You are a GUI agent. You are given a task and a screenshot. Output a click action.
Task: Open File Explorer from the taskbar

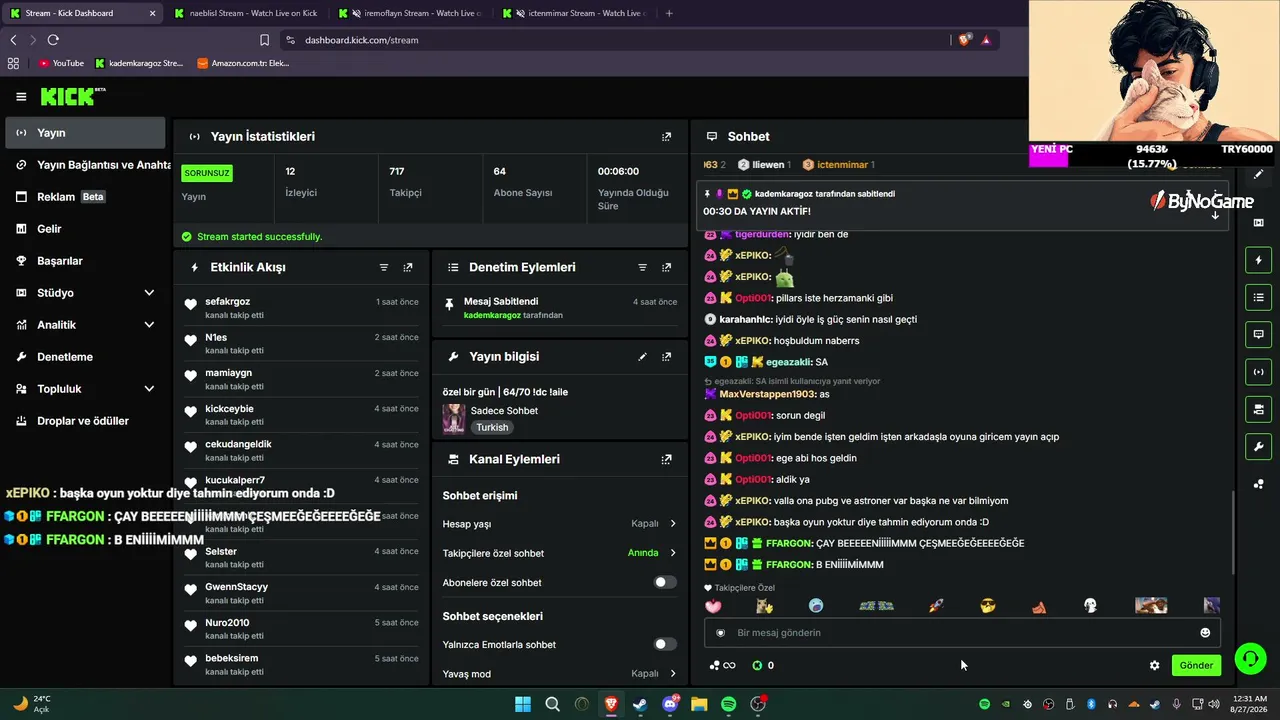click(x=699, y=705)
